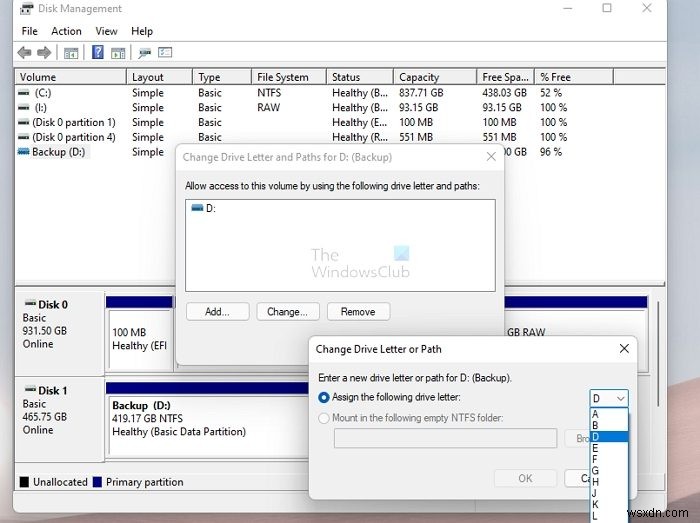This screenshot has width=700, height=523.
Task: Click the Primary partition blue legend swatch
Action: pos(97,482)
